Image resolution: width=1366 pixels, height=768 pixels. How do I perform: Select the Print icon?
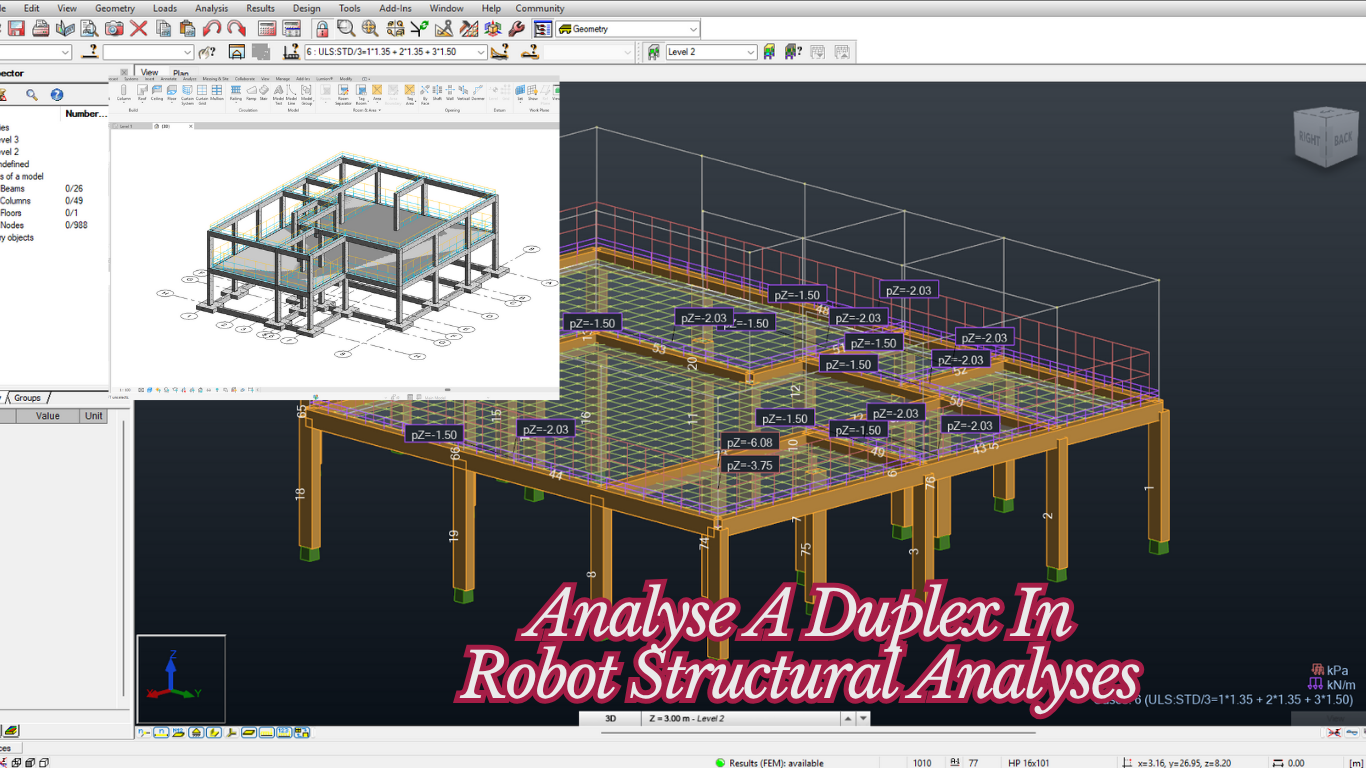click(39, 28)
